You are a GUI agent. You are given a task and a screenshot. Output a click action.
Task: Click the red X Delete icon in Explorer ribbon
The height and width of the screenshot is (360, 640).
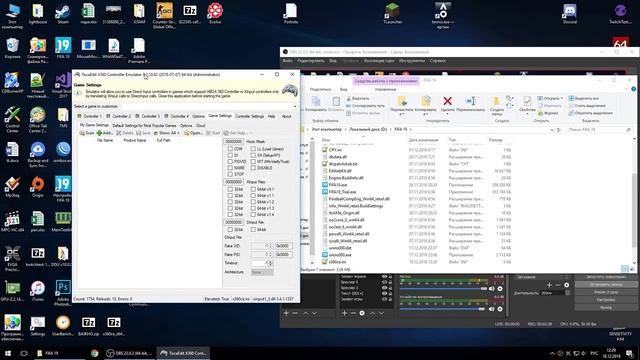click(447, 101)
